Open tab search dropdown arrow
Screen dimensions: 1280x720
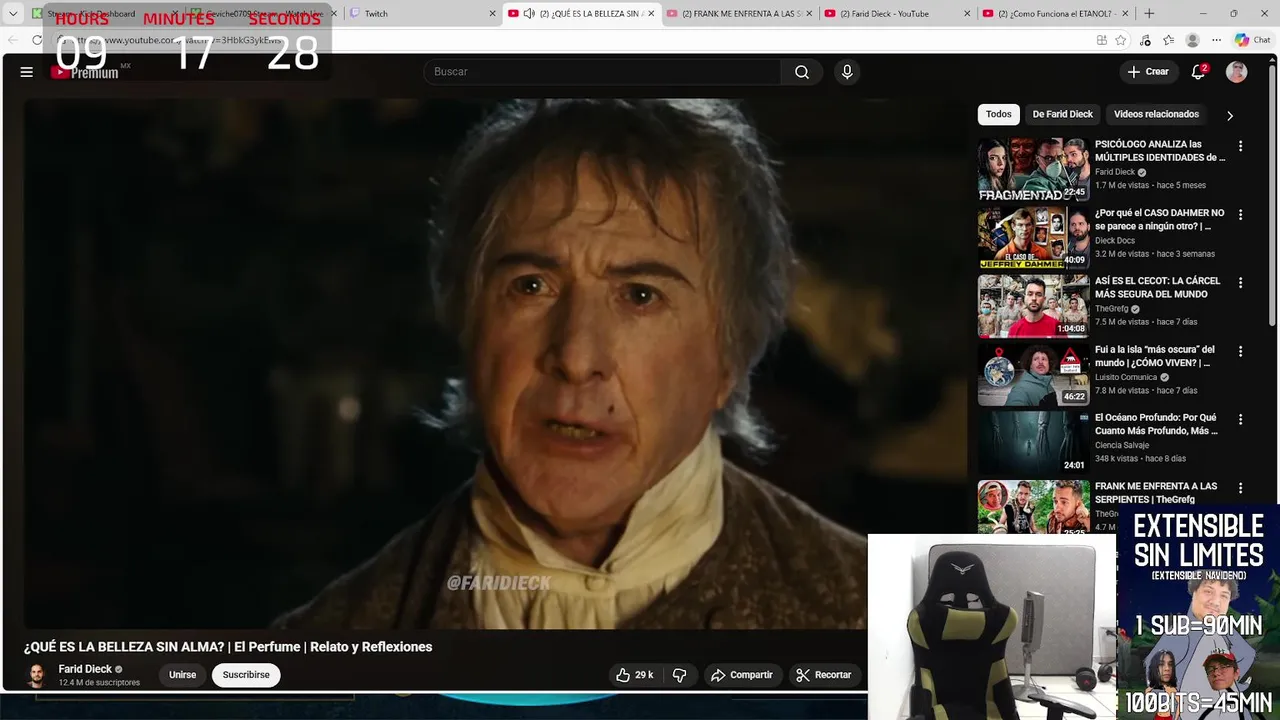pyautogui.click(x=13, y=13)
